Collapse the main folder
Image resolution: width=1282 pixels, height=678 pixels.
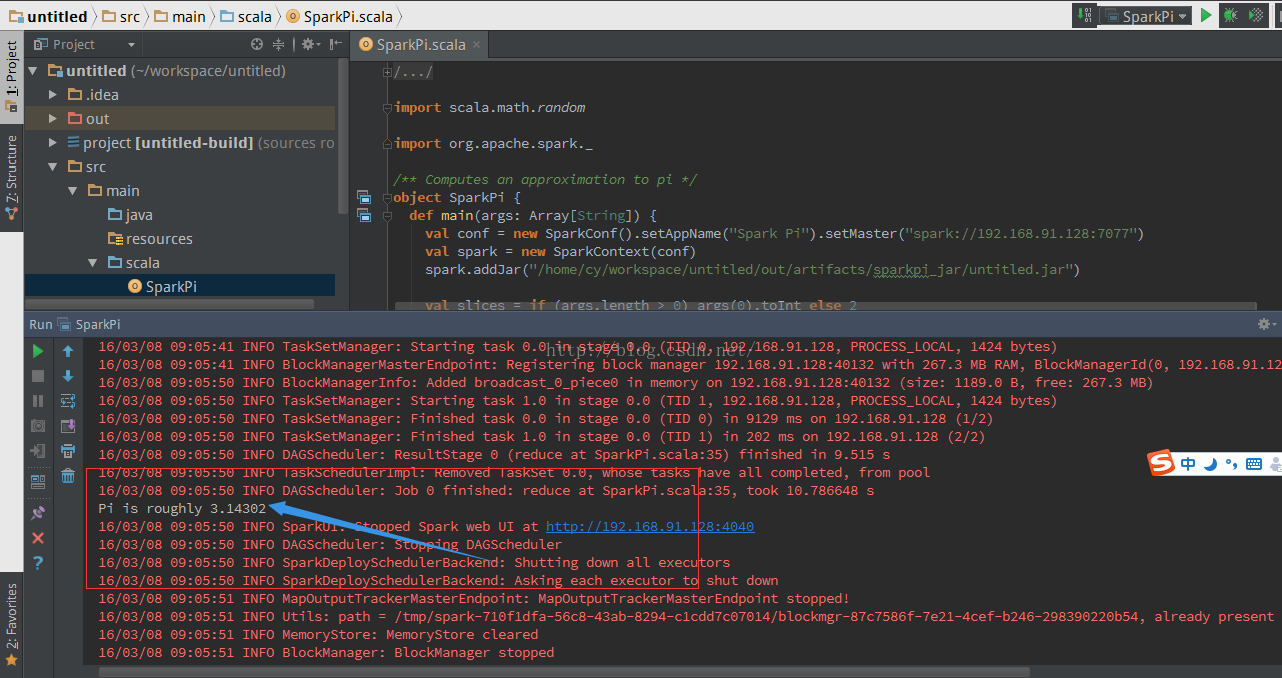(x=72, y=191)
